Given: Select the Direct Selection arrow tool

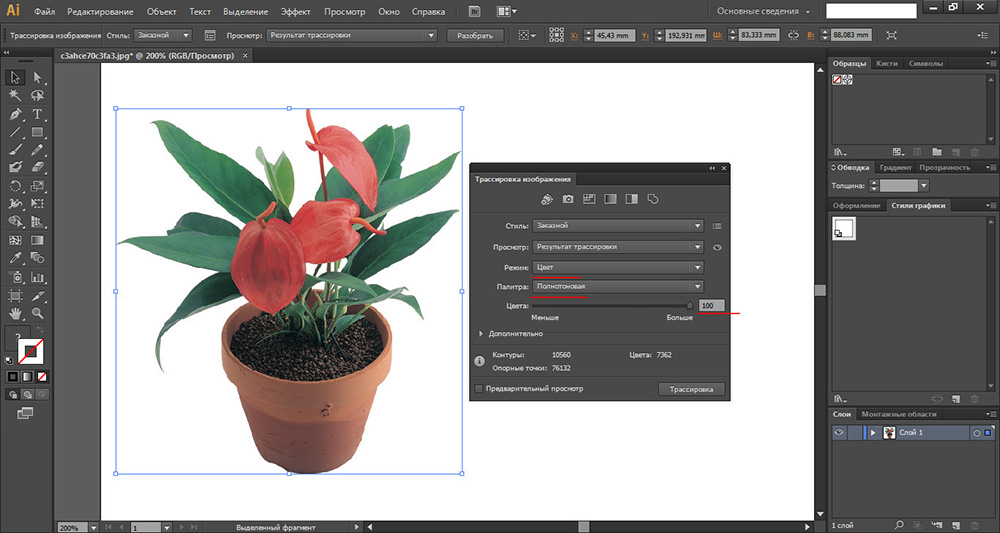Looking at the screenshot, I should [37, 77].
